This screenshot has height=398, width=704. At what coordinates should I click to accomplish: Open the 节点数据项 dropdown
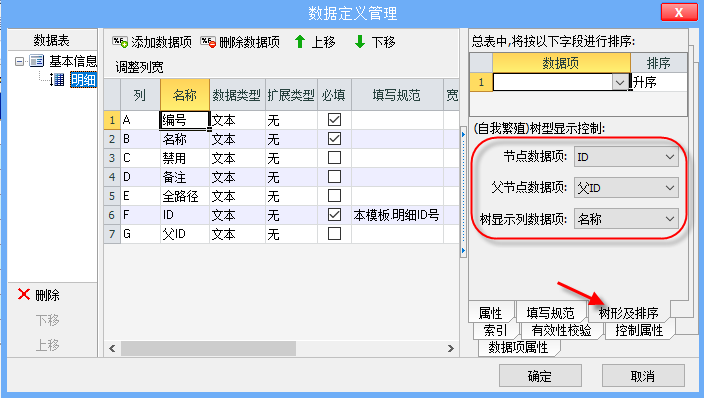pos(670,157)
